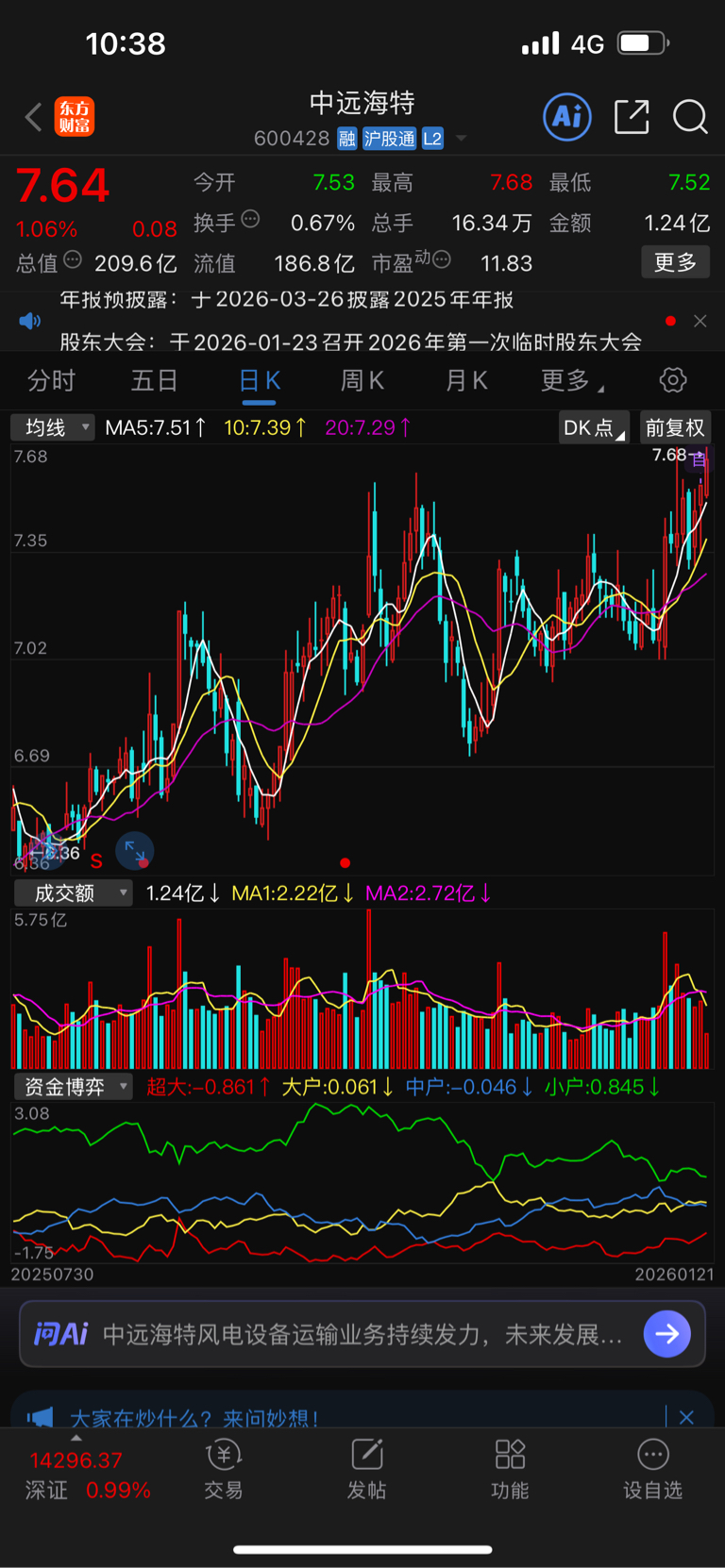Screen dimensions: 725x1568
Task: Show 更多 quote details
Action: [676, 262]
